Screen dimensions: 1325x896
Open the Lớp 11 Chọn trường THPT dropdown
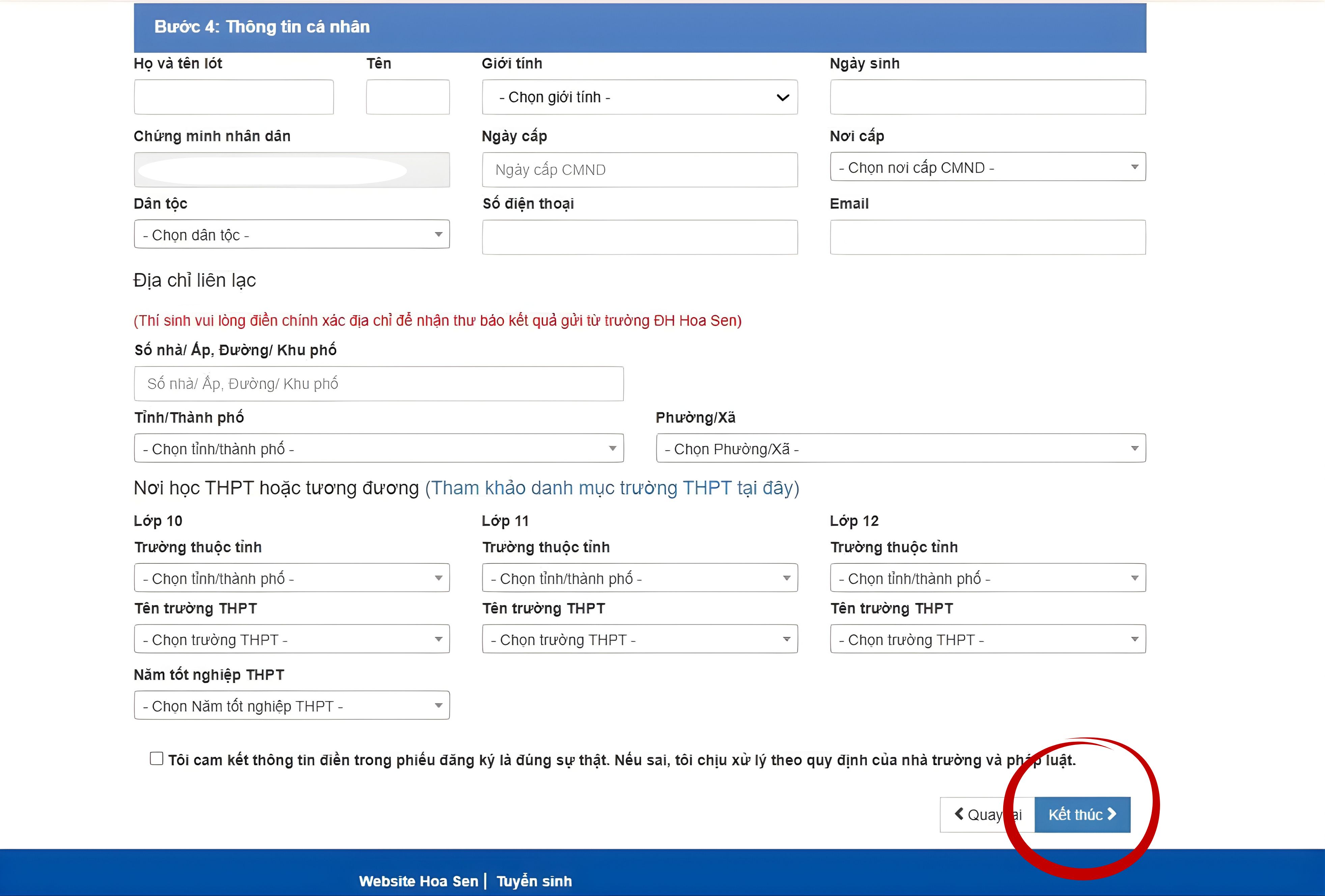(640, 639)
